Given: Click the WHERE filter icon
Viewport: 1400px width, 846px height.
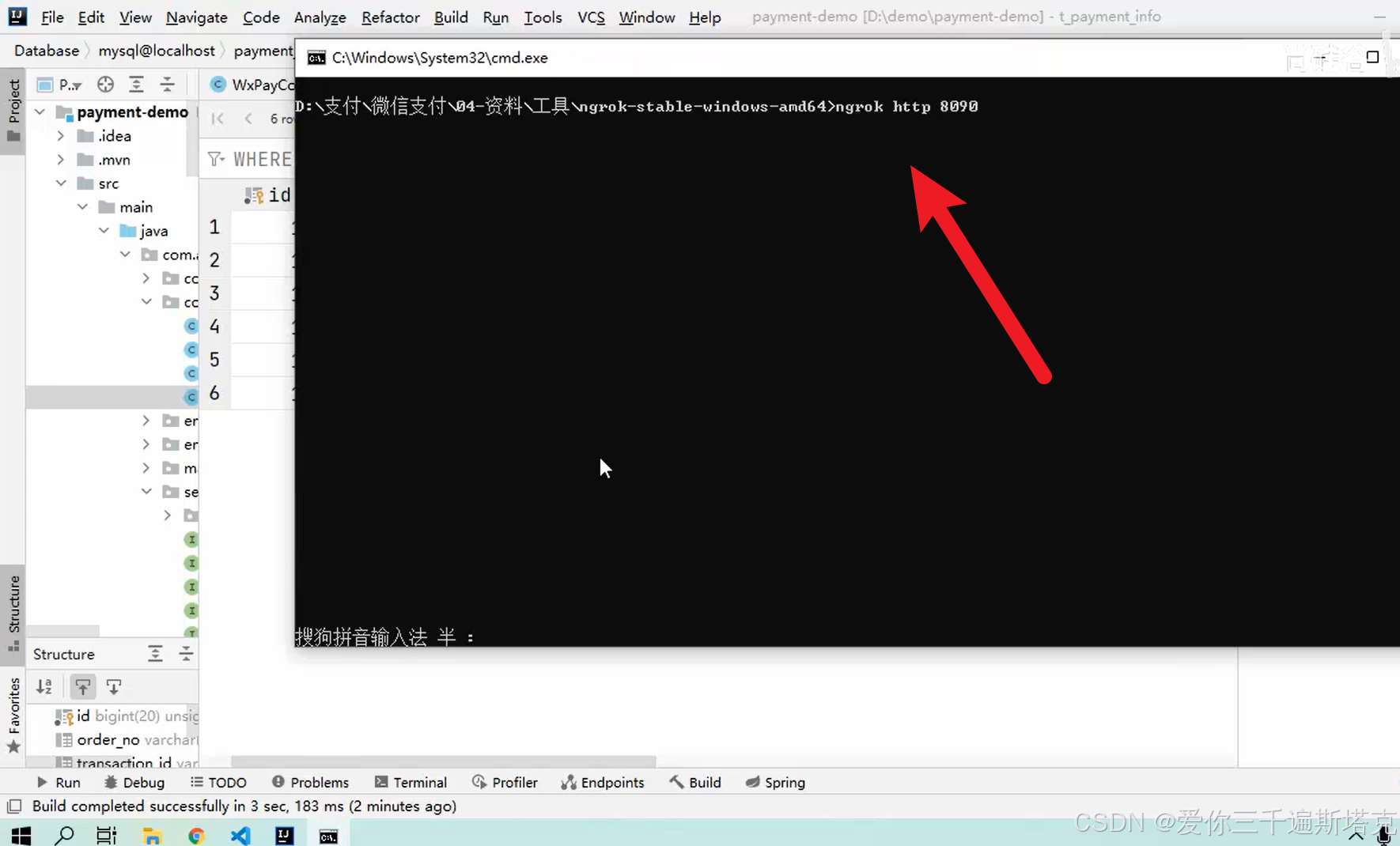Looking at the screenshot, I should coord(215,160).
